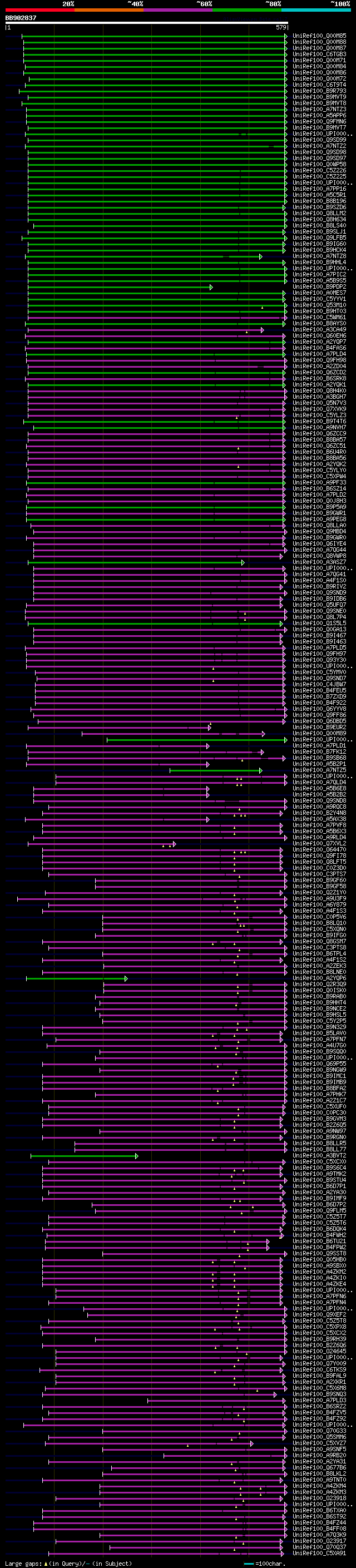356x1568 pixels.
Task: Open hit UniRef100_Q00M88
Action: (x=319, y=42)
